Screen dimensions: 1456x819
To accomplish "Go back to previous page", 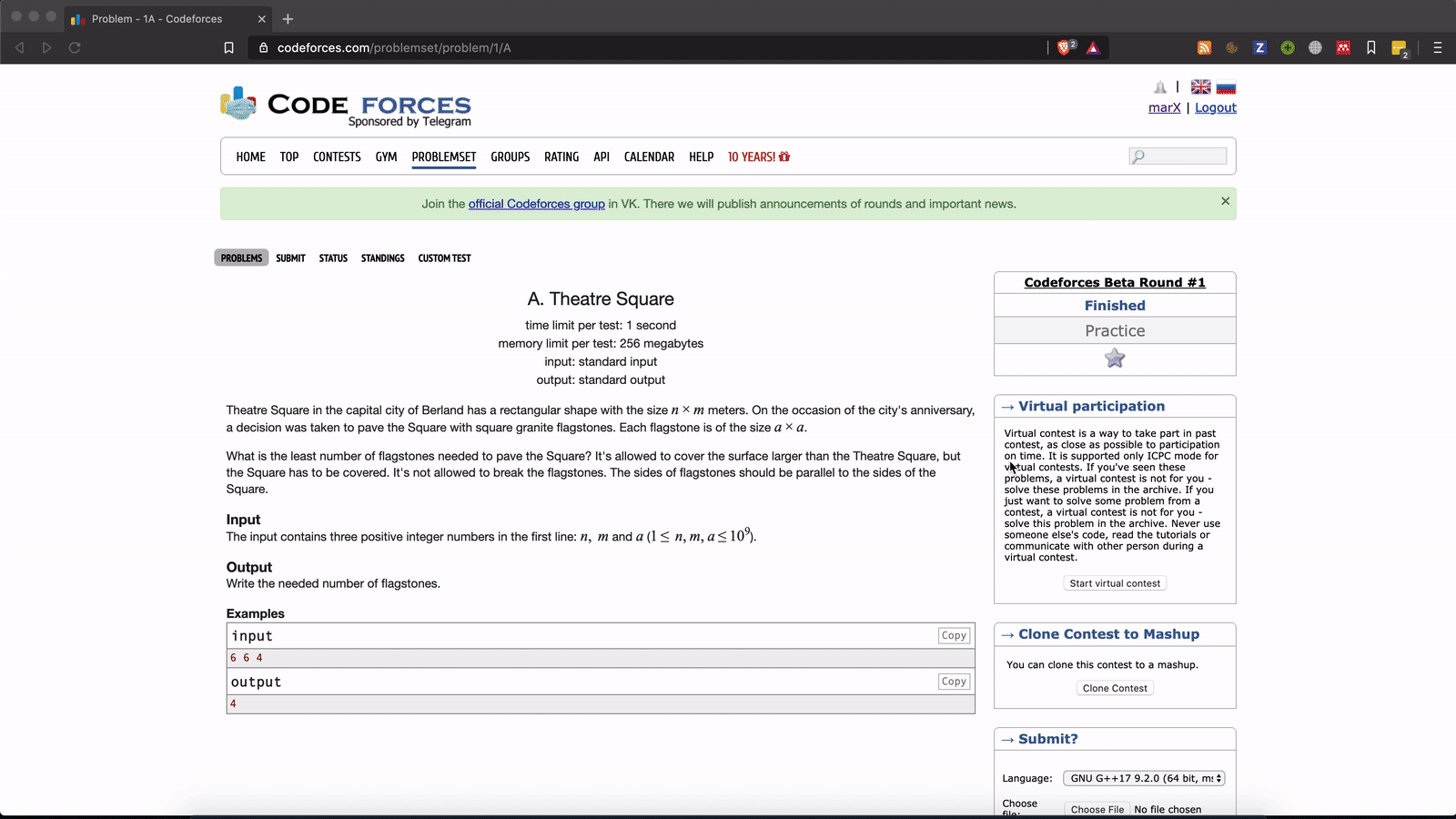I will (19, 48).
